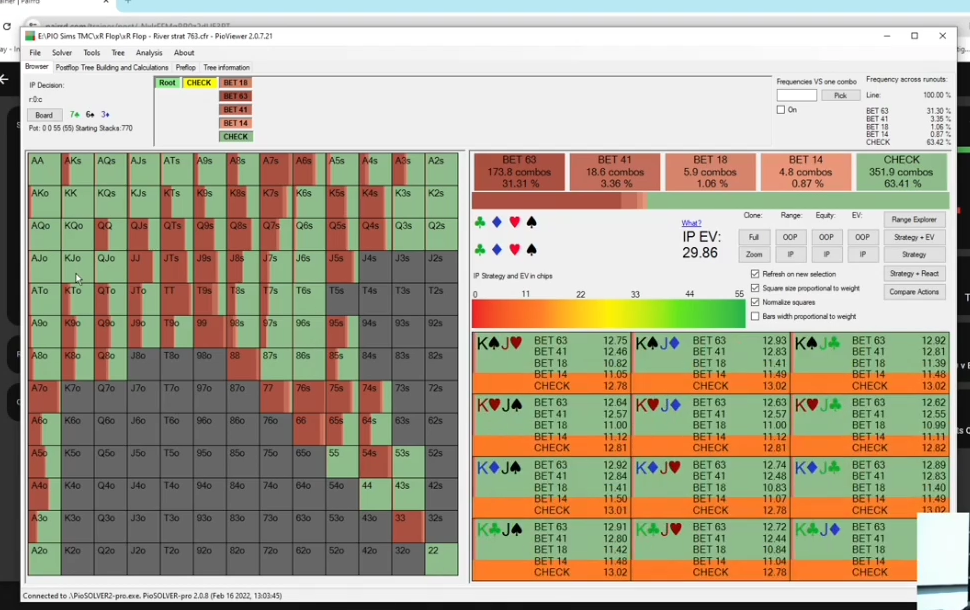The height and width of the screenshot is (610, 970).
Task: Click the IP button under Equity
Action: tap(826, 254)
